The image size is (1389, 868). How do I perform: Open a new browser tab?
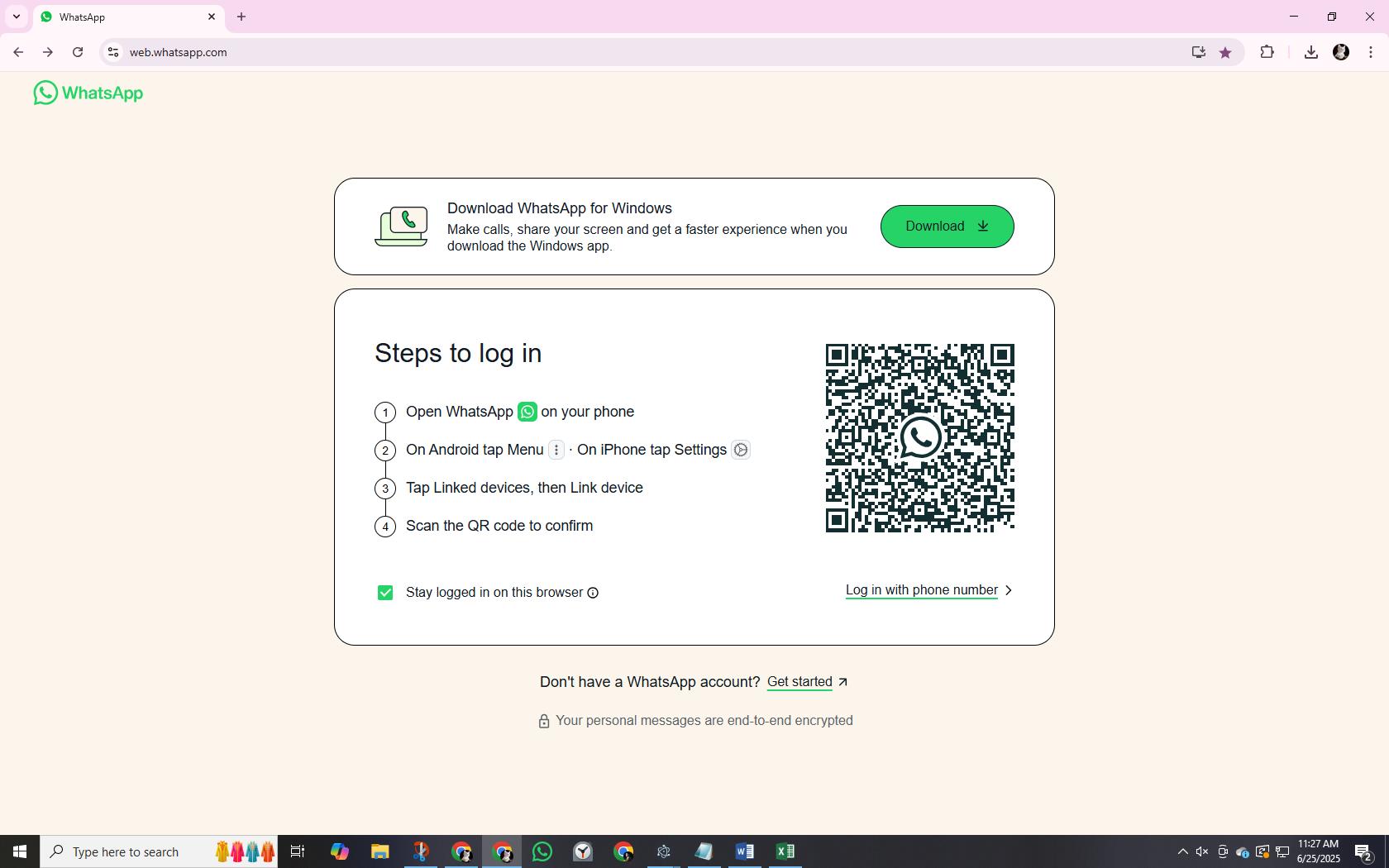tap(241, 17)
